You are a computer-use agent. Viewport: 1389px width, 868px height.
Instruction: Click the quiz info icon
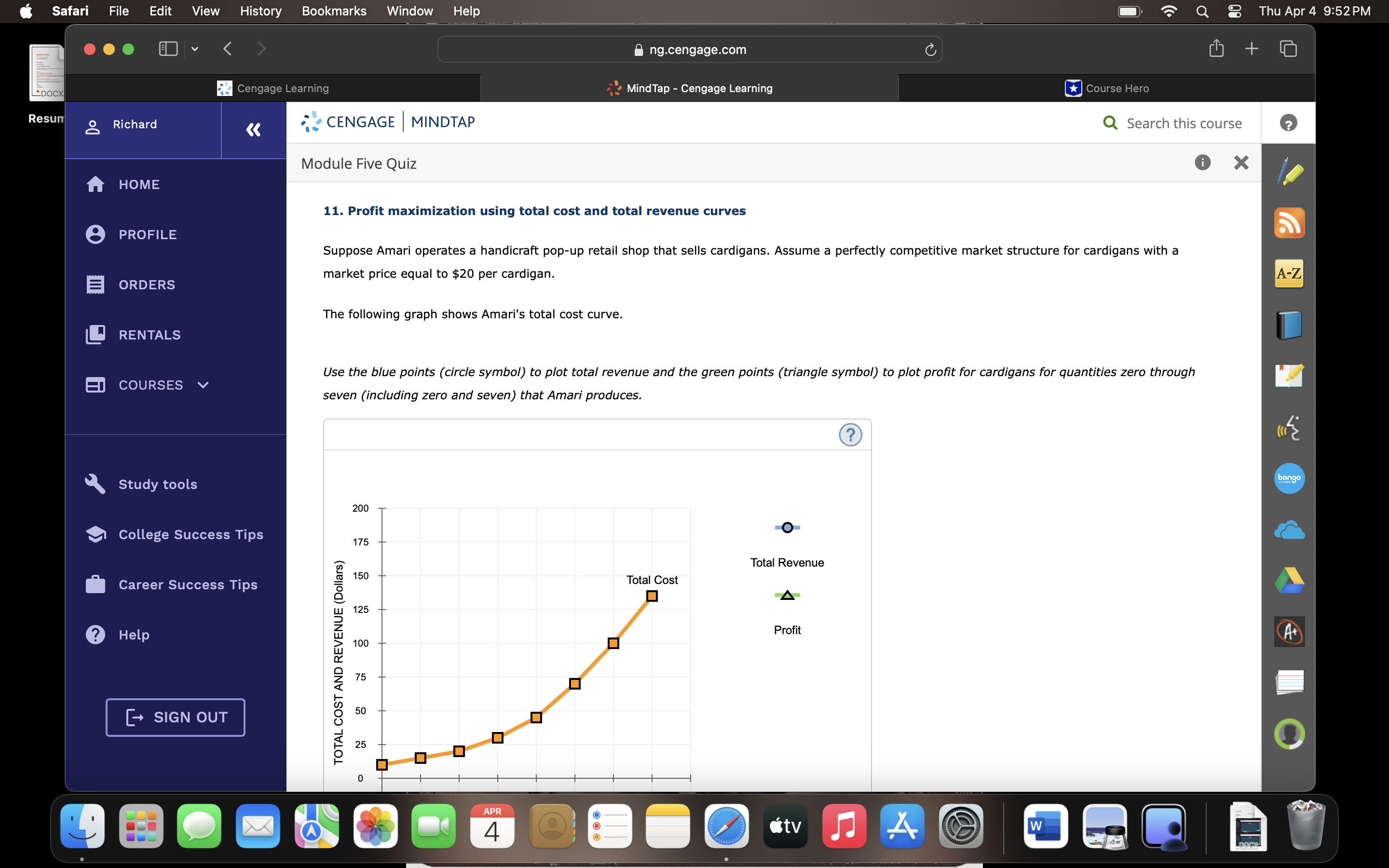click(x=1202, y=163)
